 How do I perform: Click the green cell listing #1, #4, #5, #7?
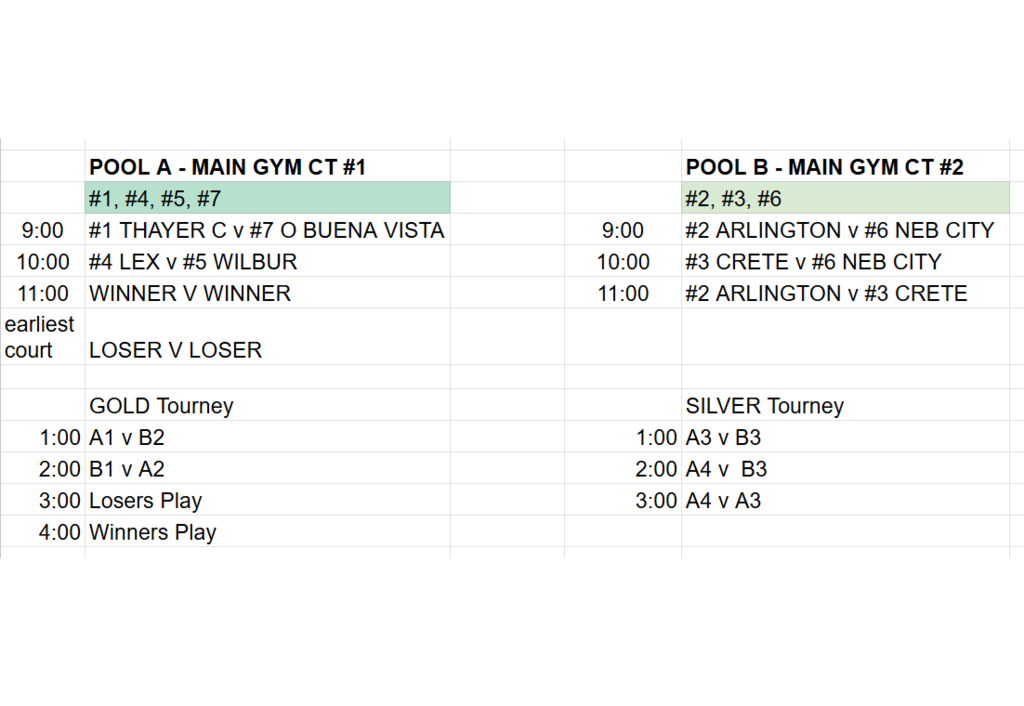(x=267, y=198)
